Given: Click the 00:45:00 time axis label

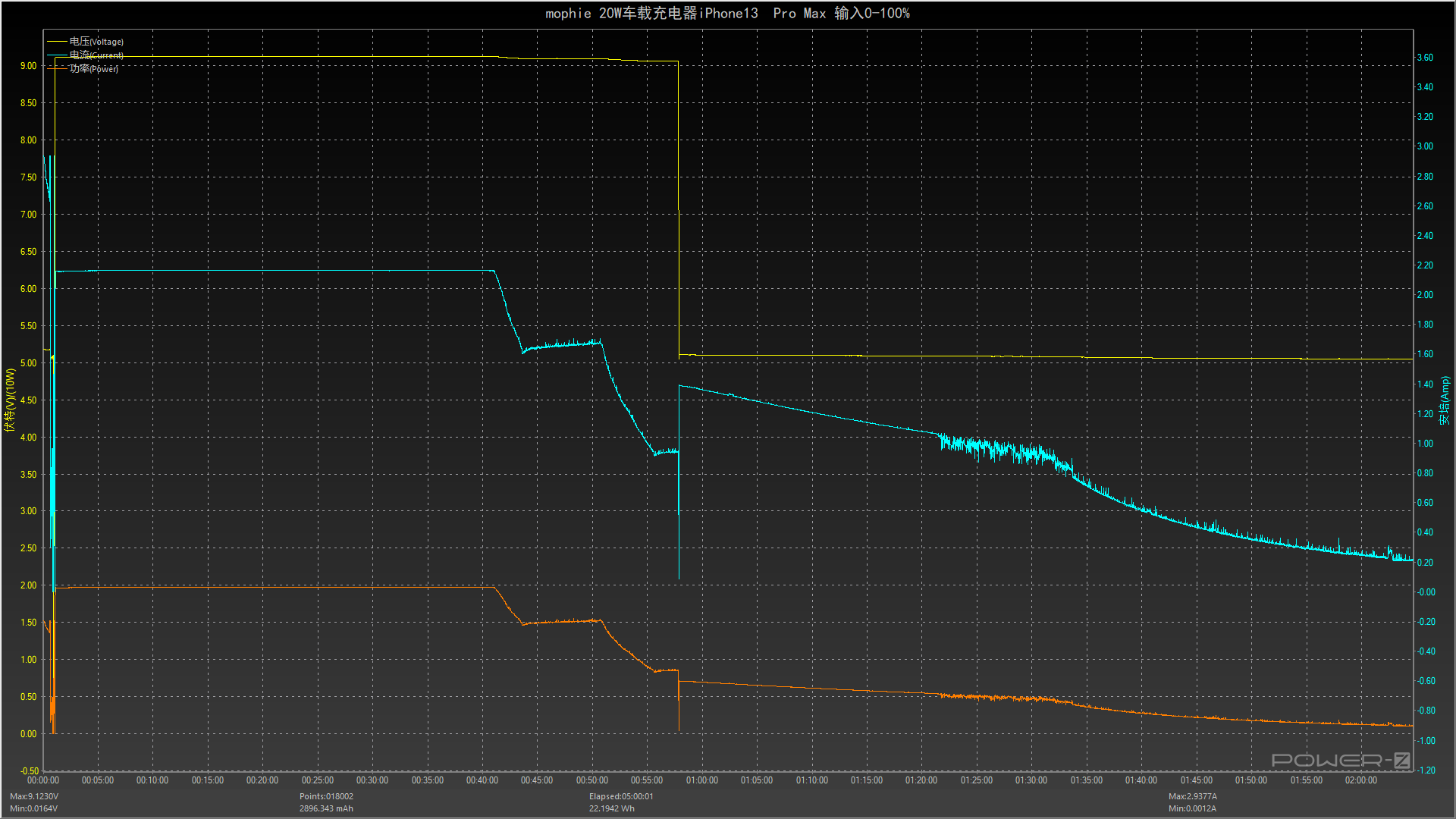Looking at the screenshot, I should tap(537, 780).
